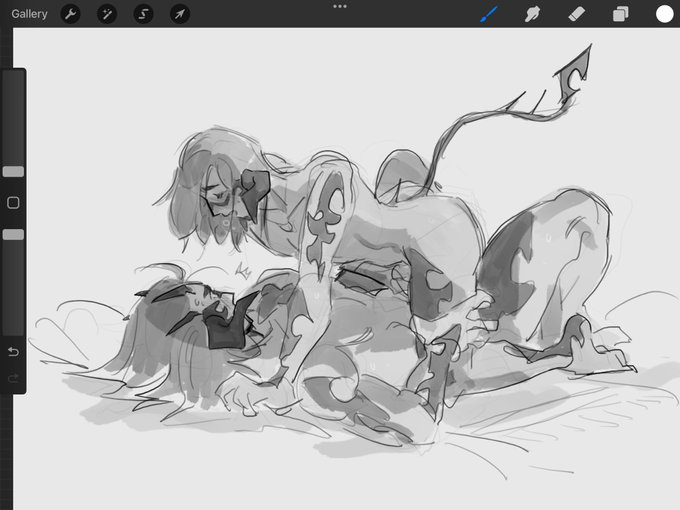
Task: Return to the Gallery
Action: click(x=30, y=14)
